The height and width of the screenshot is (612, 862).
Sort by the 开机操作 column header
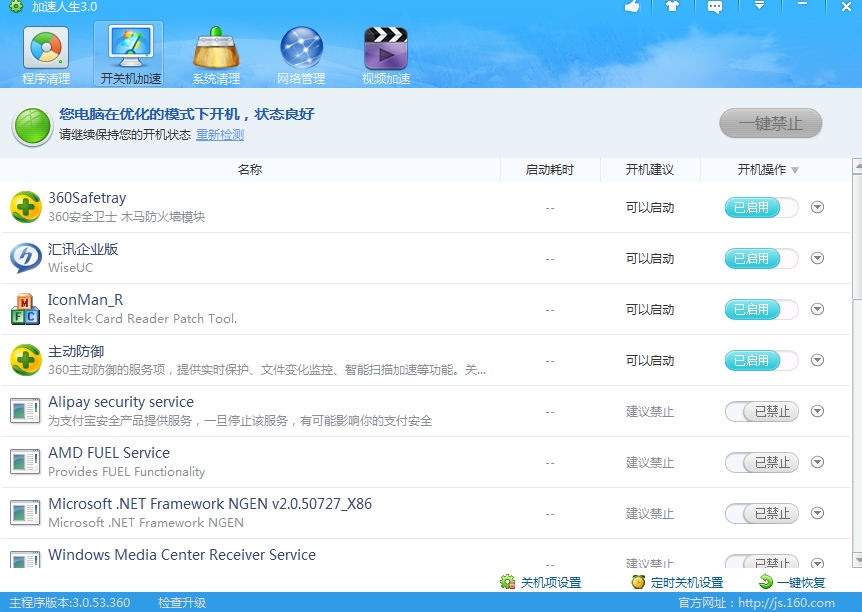[768, 170]
